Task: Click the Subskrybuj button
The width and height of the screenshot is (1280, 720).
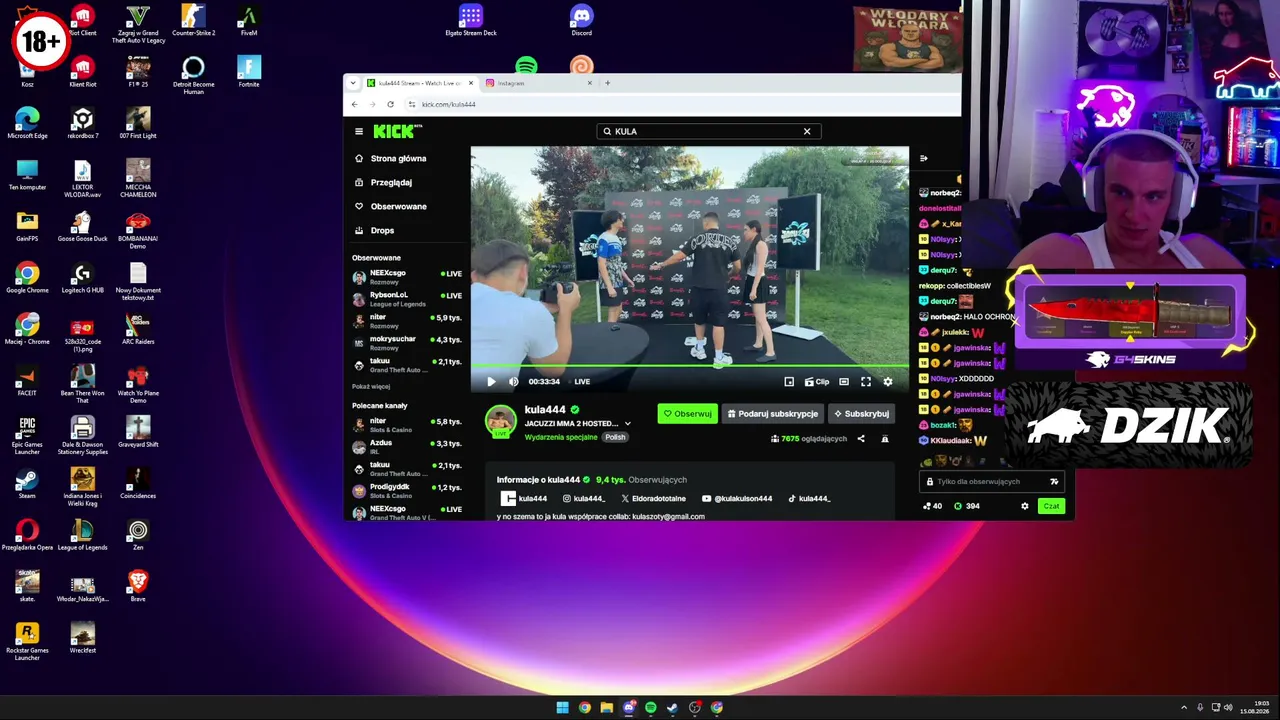Action: [x=861, y=413]
